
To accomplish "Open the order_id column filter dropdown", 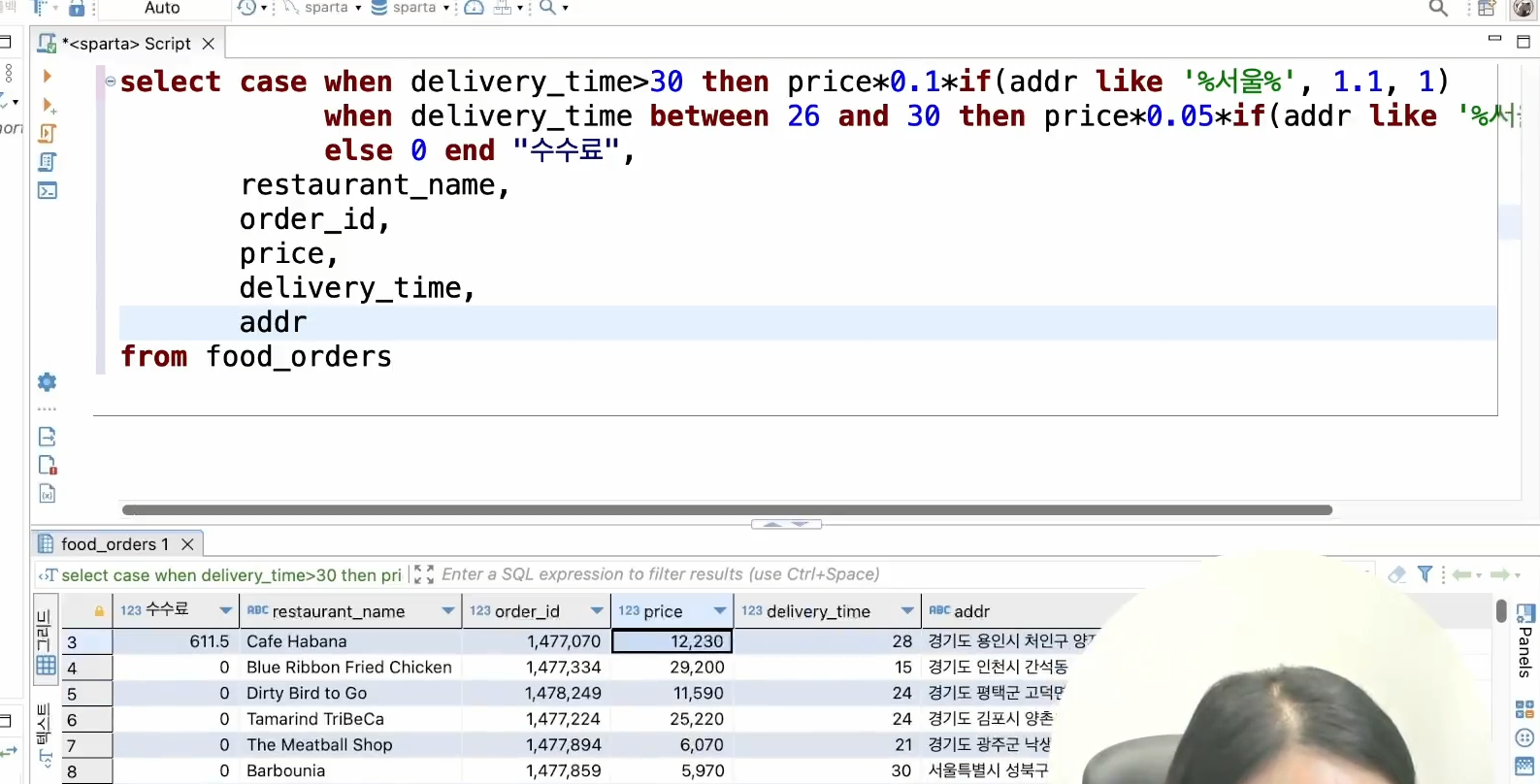I will pos(597,611).
